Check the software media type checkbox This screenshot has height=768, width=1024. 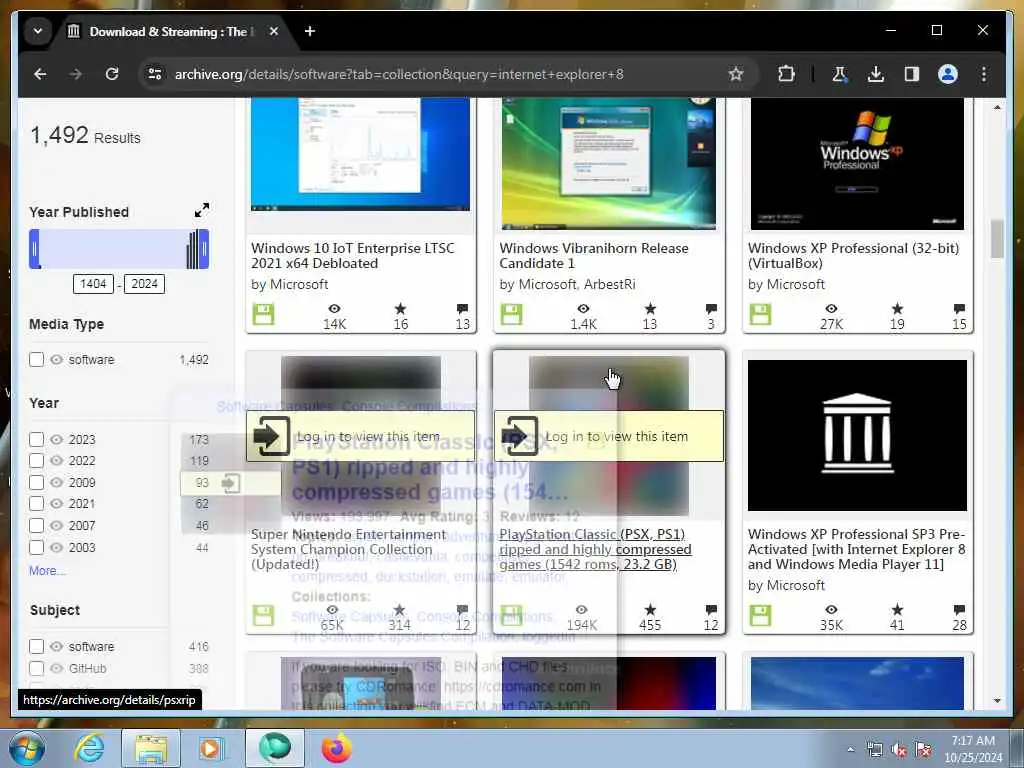pos(37,359)
